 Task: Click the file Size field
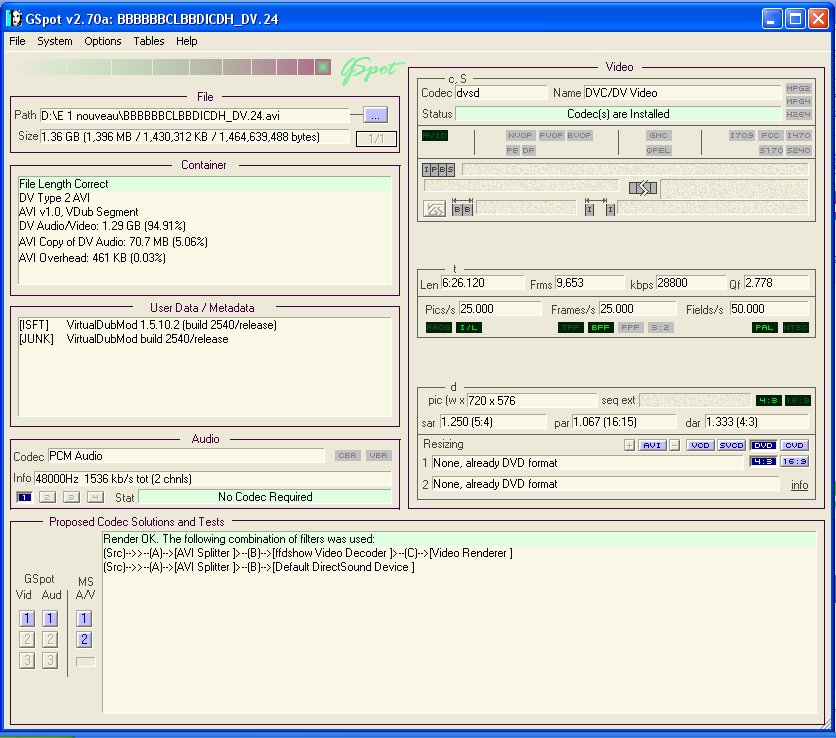(195, 137)
